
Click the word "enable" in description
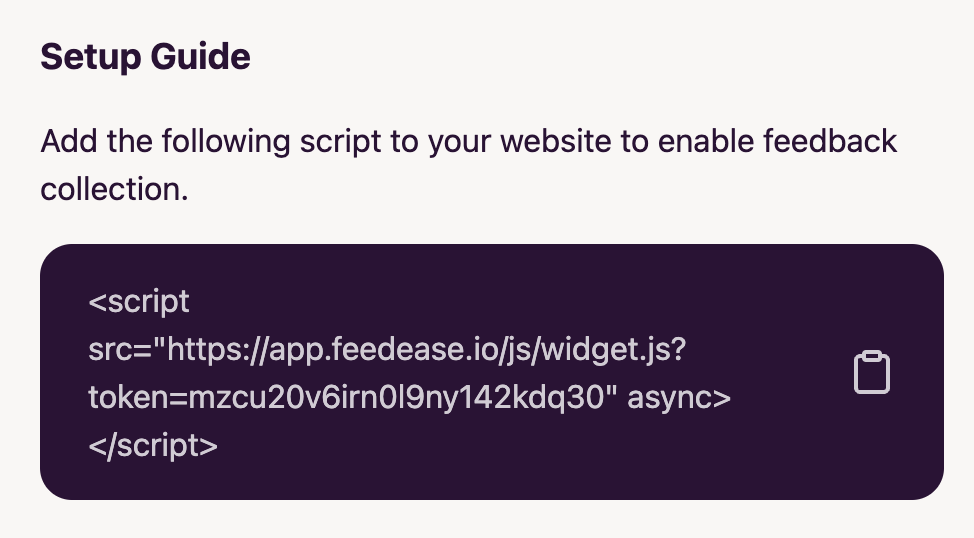pos(706,141)
